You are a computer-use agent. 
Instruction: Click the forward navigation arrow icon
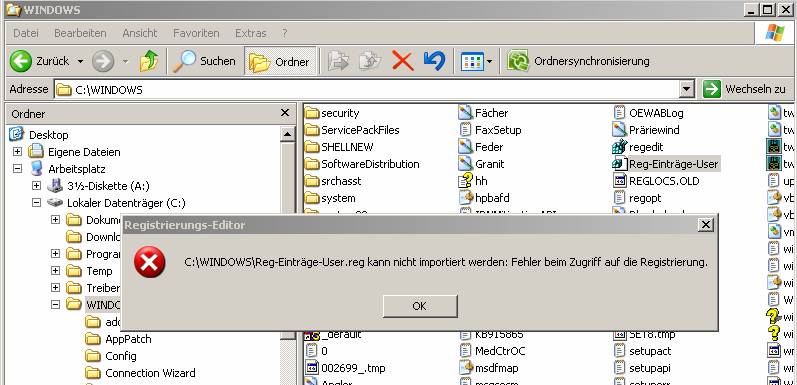point(103,62)
